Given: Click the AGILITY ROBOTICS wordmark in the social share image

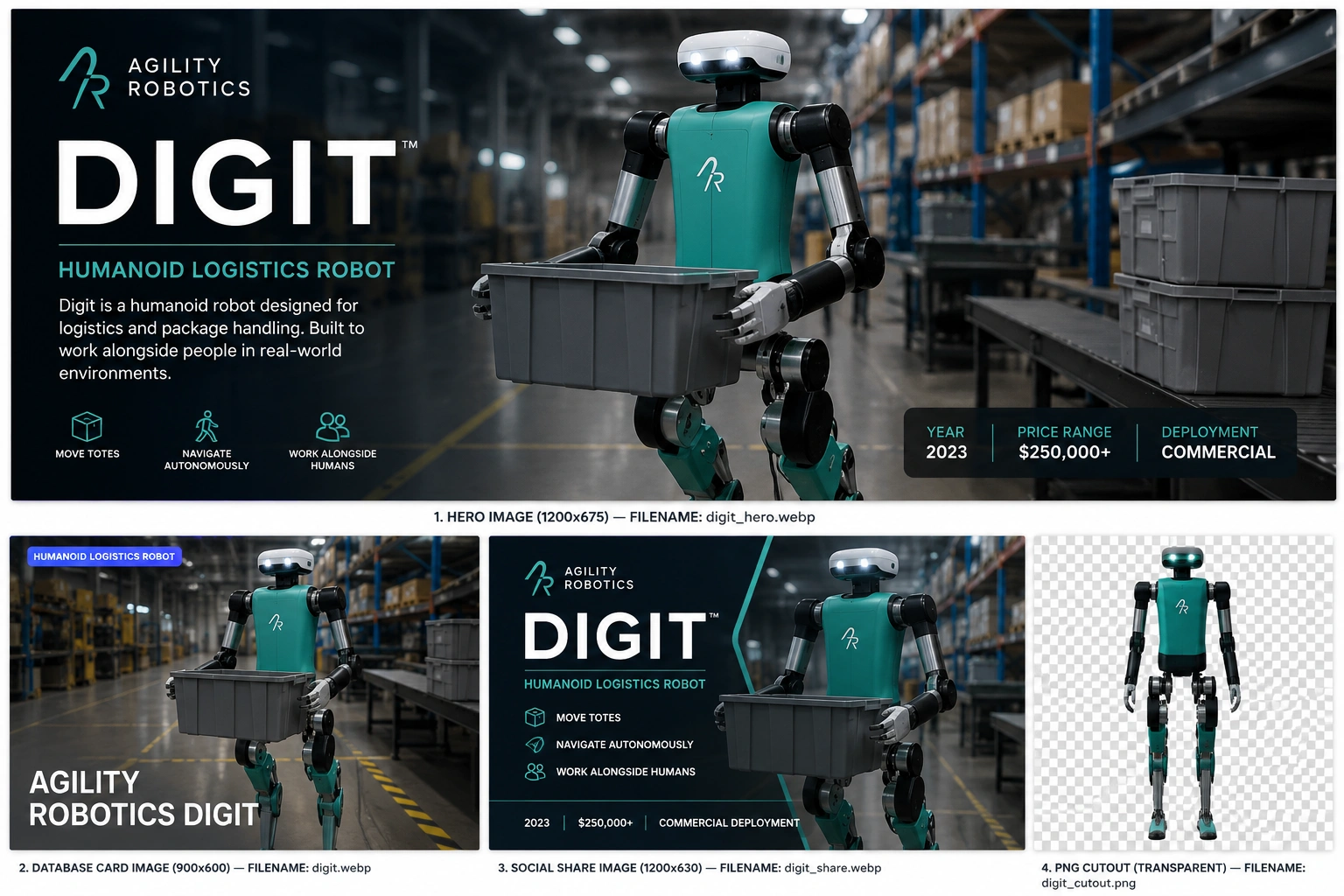Looking at the screenshot, I should click(x=598, y=577).
